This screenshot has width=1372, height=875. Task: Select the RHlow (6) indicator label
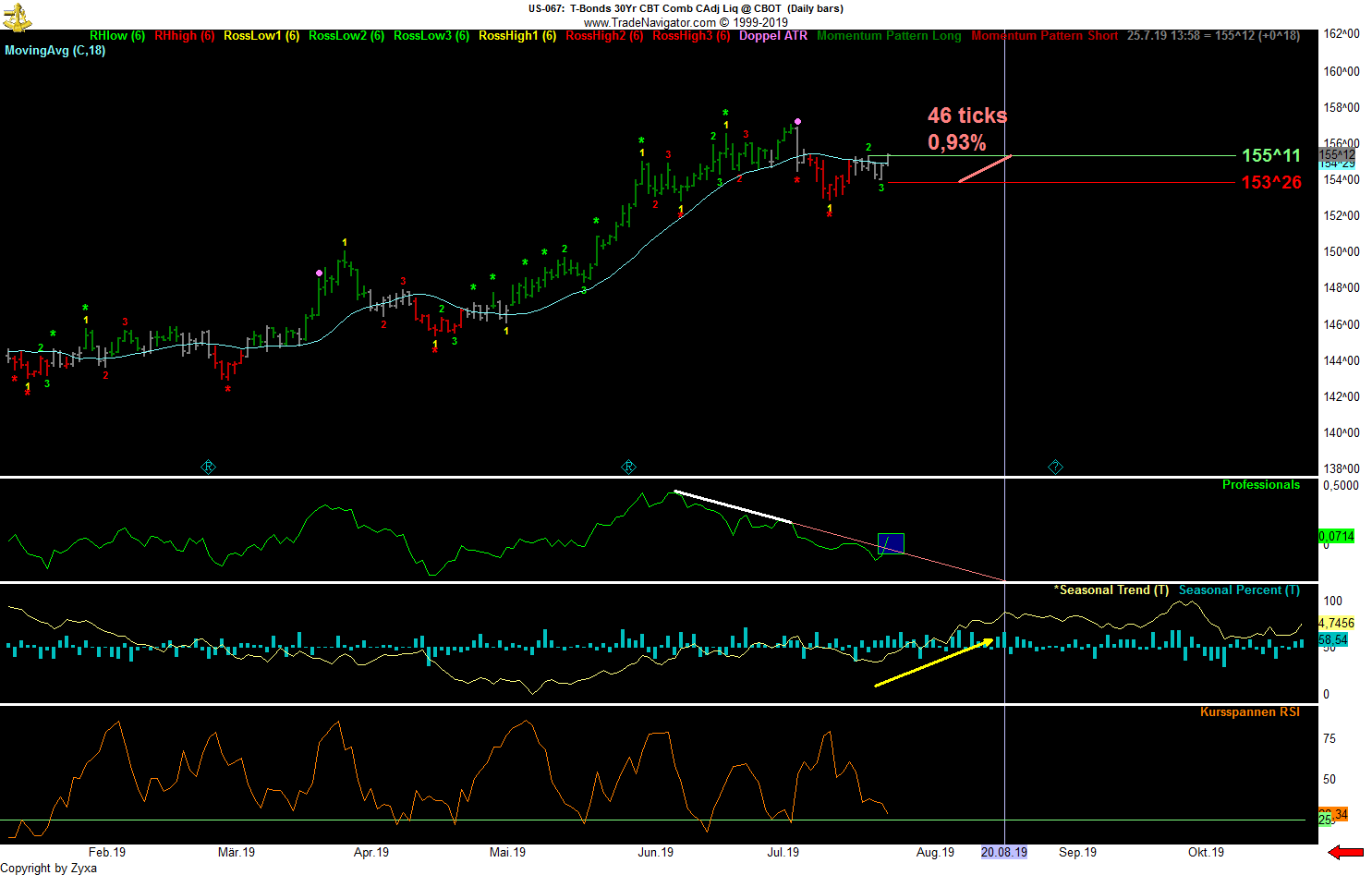117,36
